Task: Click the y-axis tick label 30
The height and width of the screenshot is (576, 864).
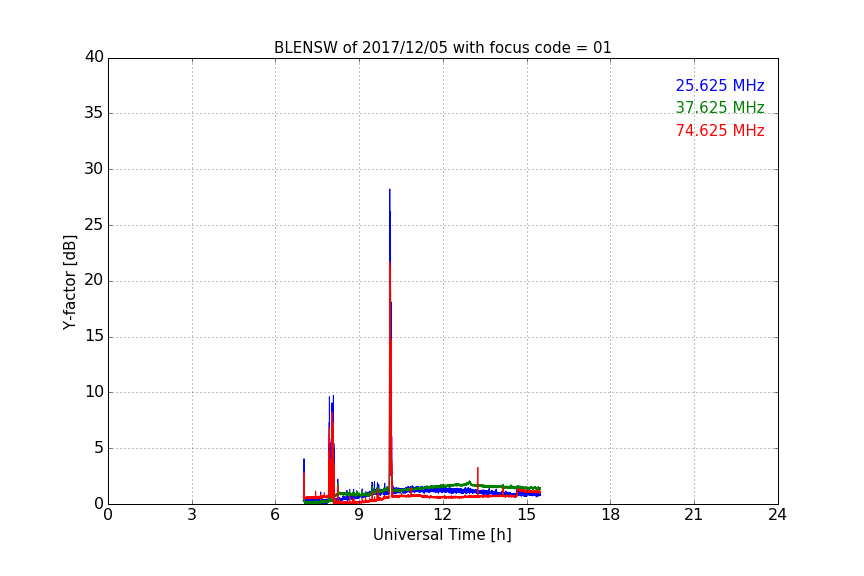Action: 94,169
